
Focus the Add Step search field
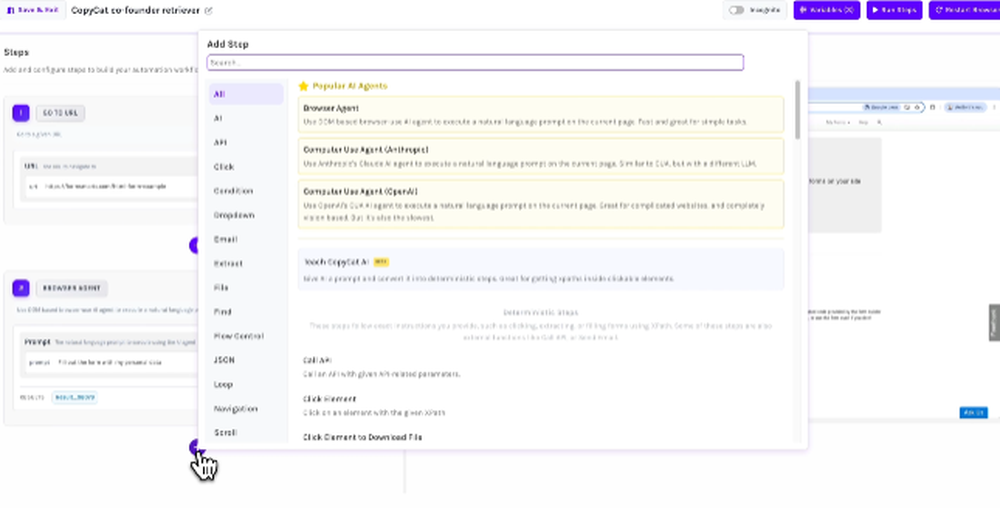pyautogui.click(x=475, y=62)
